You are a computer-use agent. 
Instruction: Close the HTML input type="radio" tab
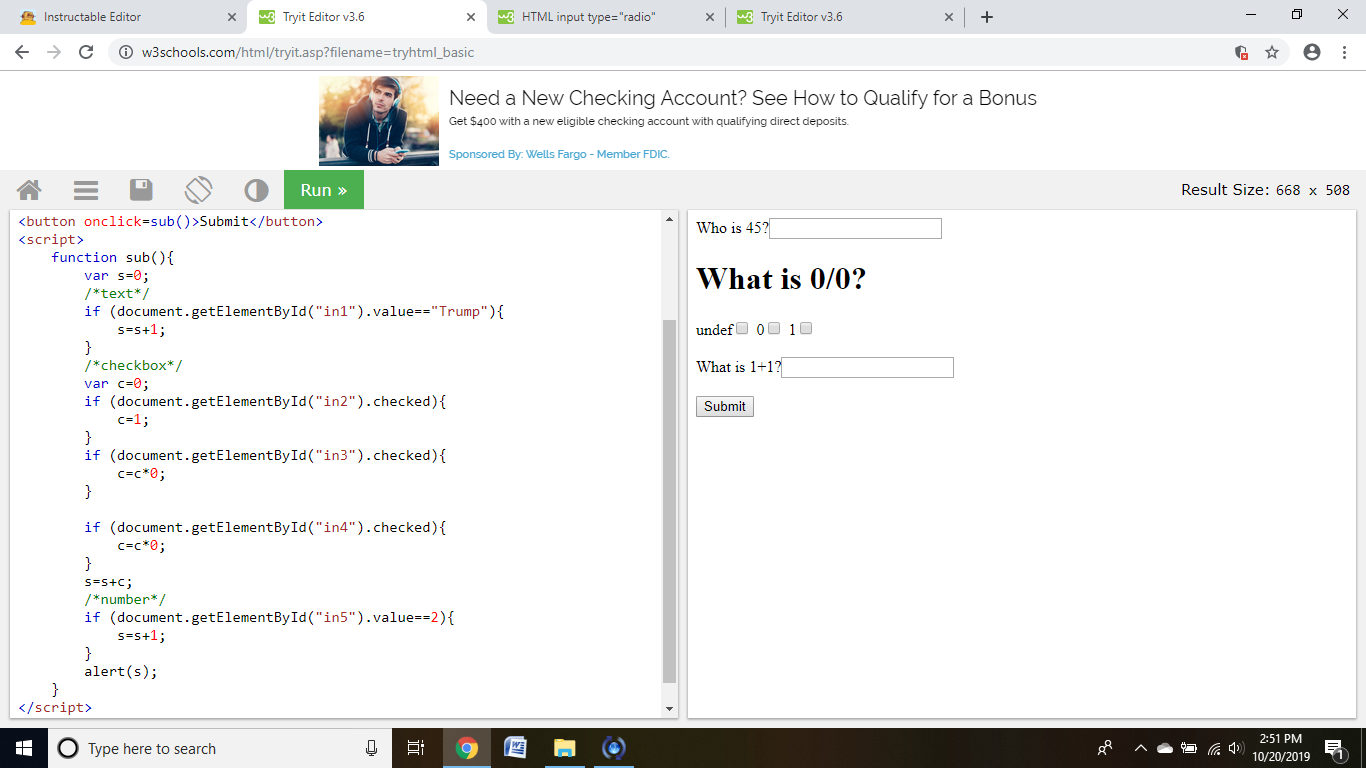(710, 17)
